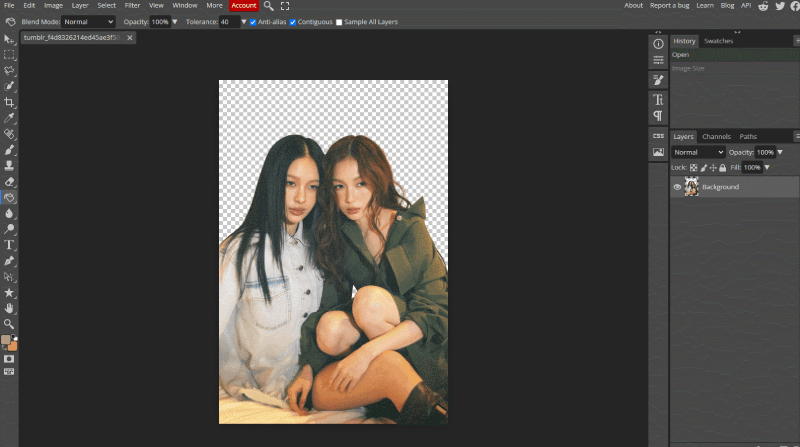Viewport: 800px width, 447px height.
Task: Open the Blend Mode dropdown in options bar
Action: tap(88, 22)
